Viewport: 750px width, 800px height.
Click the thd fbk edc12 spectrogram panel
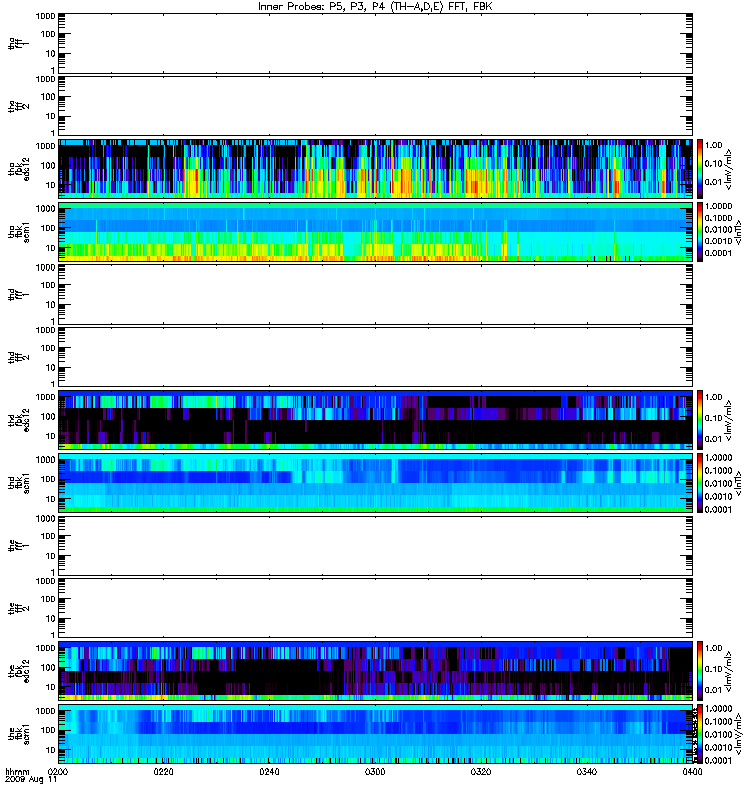[x=376, y=420]
